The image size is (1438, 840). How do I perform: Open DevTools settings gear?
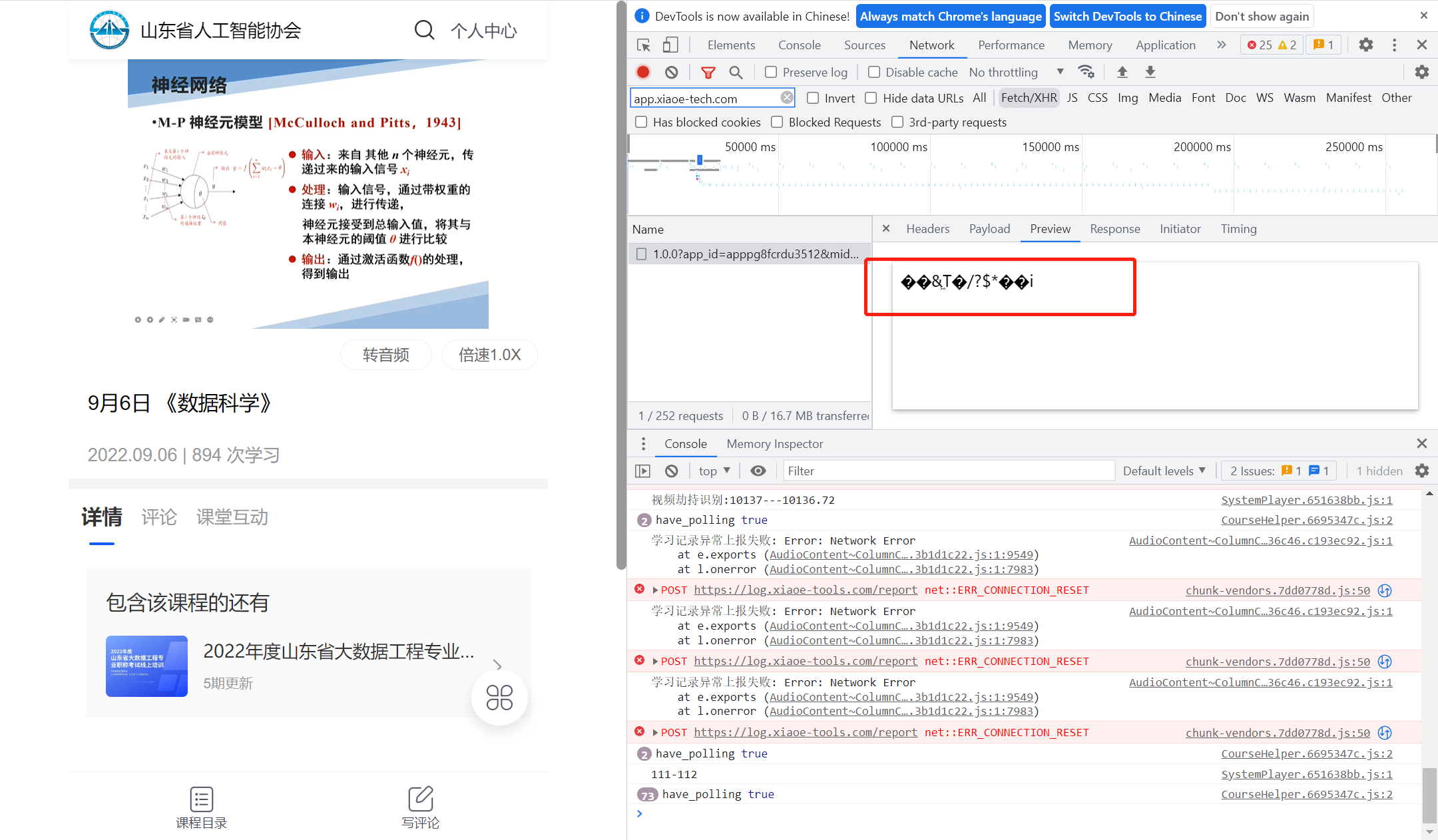pos(1366,45)
